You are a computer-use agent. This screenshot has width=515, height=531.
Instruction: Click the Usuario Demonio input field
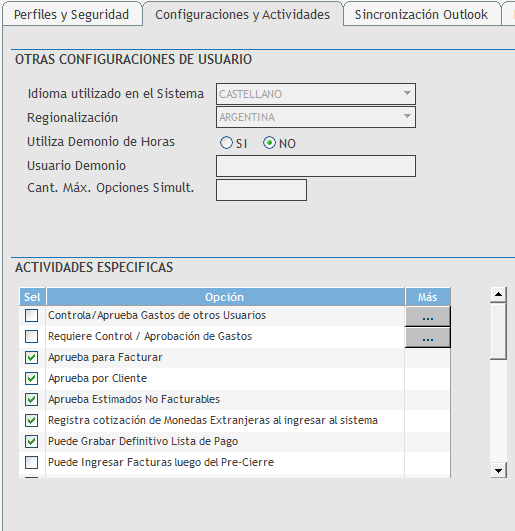pos(316,166)
